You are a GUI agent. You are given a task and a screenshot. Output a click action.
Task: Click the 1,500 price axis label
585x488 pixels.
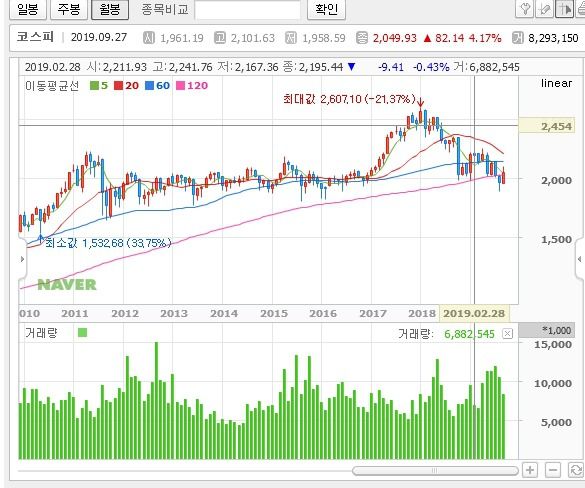point(556,239)
